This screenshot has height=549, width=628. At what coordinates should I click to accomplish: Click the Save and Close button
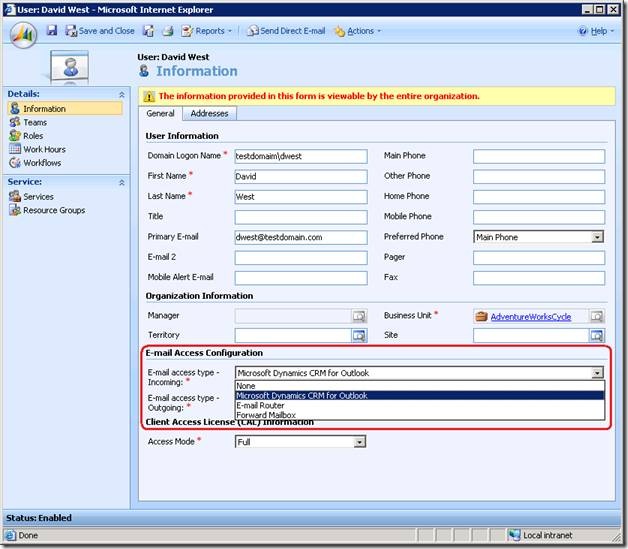100,31
